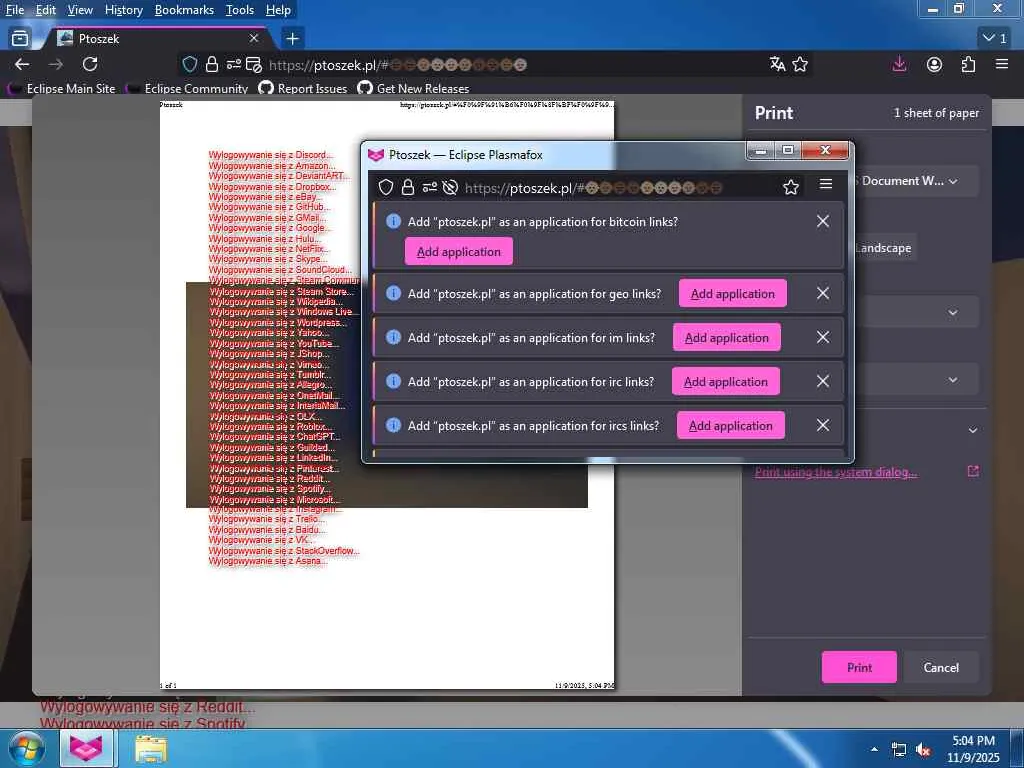Open the Downloads panel icon
Viewport: 1024px width, 768px height.
coord(899,64)
